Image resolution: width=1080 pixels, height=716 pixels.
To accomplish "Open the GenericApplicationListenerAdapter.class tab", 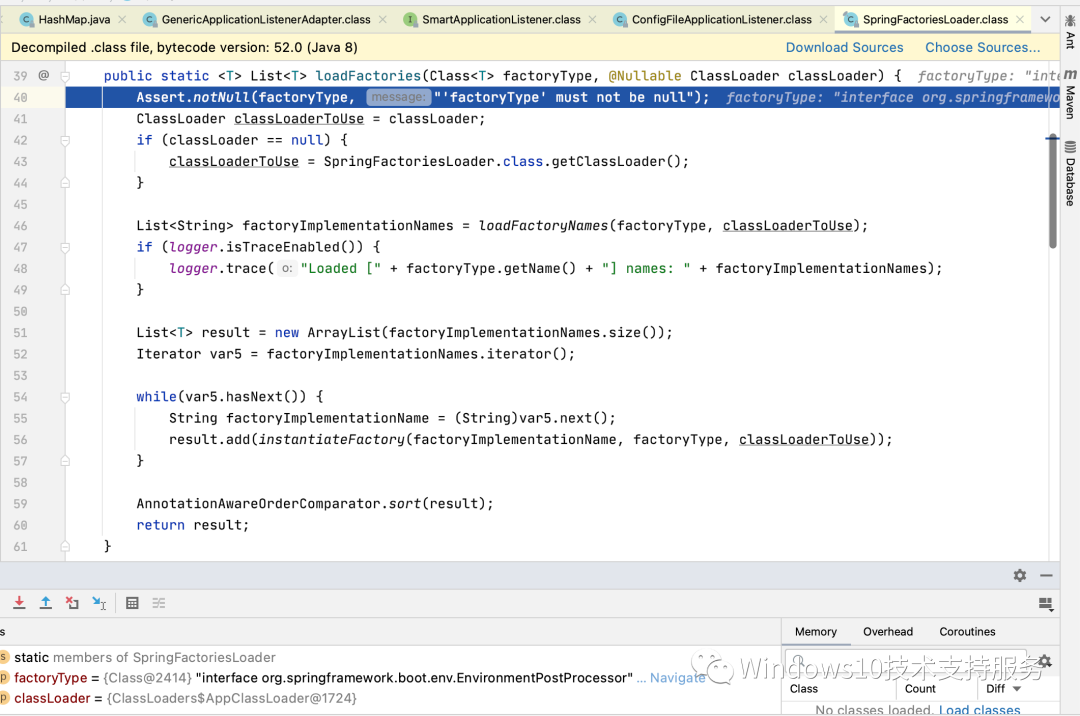I will click(265, 19).
